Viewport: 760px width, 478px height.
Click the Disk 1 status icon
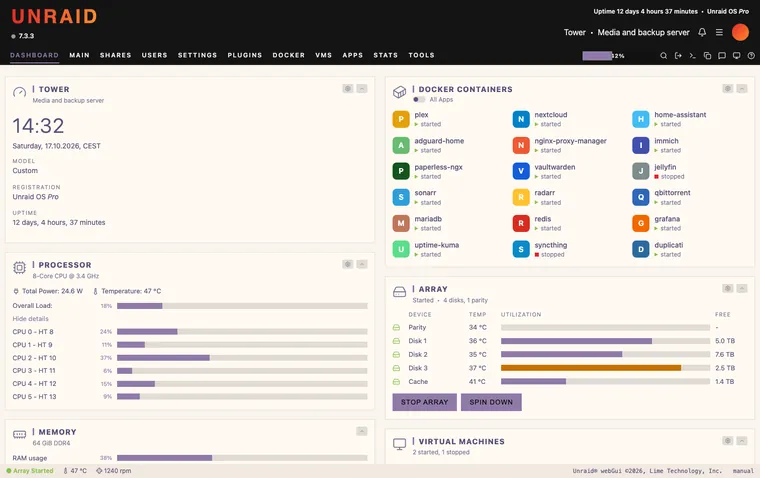[396, 341]
